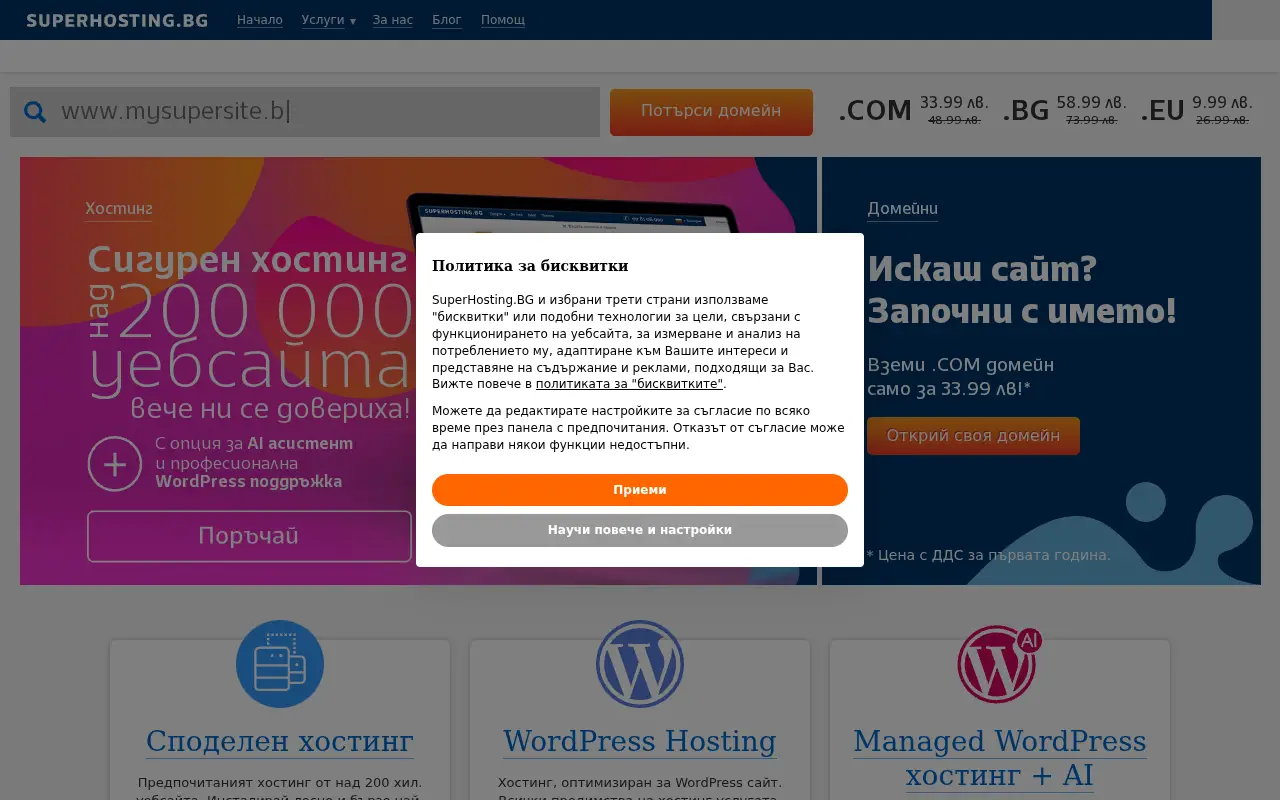Click the blue WordPress Hosting logo

tap(640, 664)
